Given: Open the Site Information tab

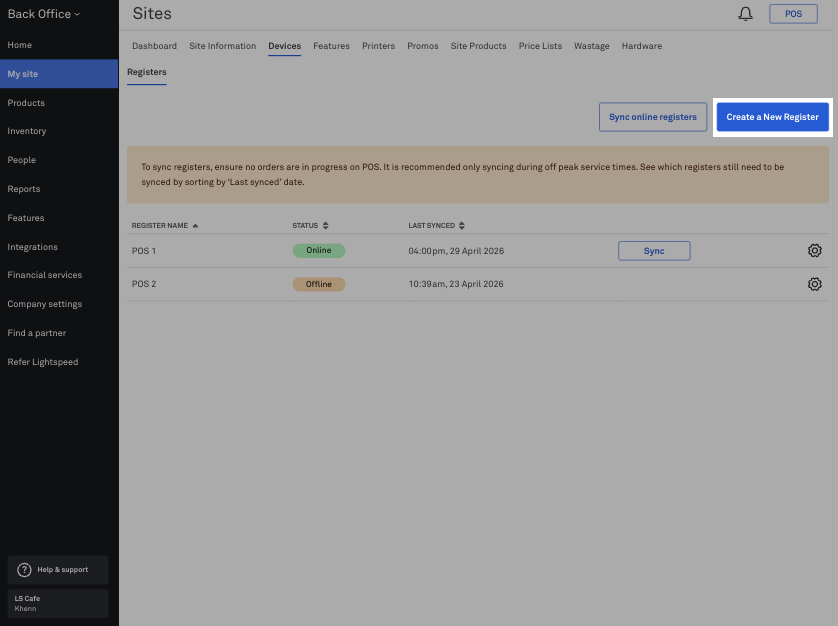Looking at the screenshot, I should coord(222,46).
